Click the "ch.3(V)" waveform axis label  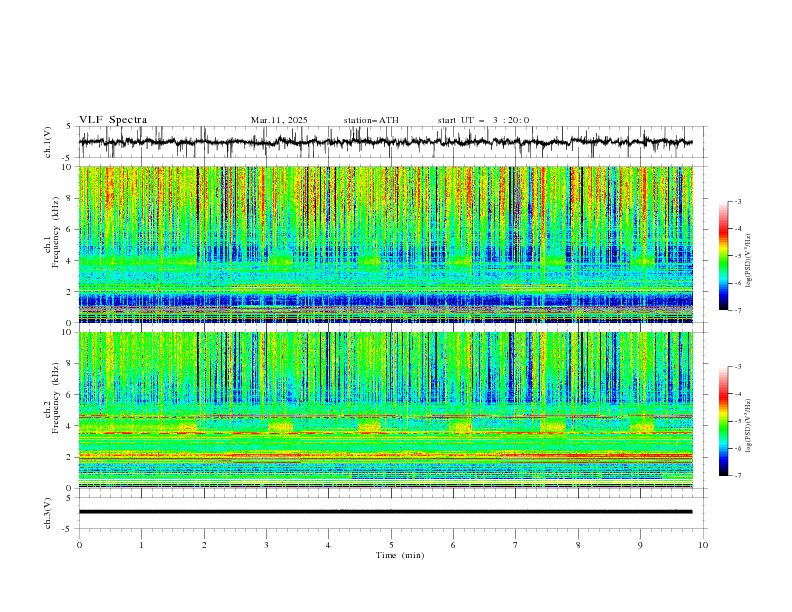coord(48,513)
